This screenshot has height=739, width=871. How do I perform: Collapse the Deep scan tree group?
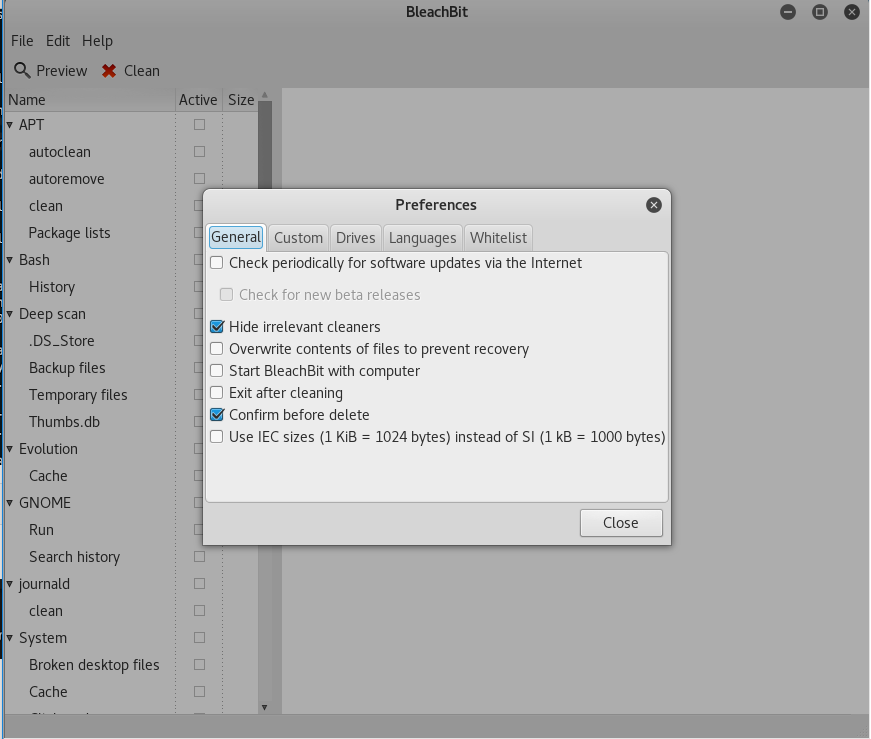[x=9, y=314]
